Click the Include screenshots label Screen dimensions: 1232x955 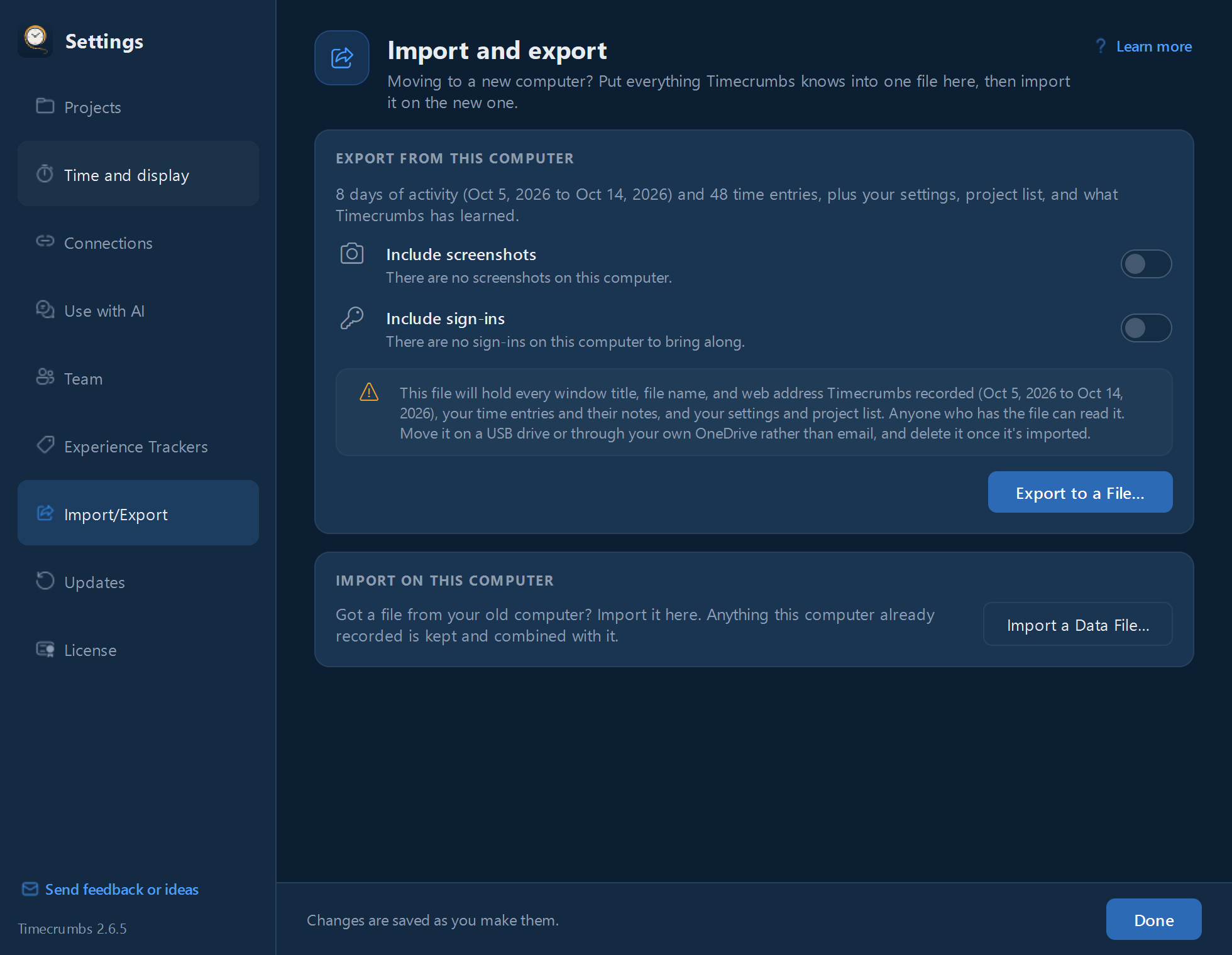461,254
